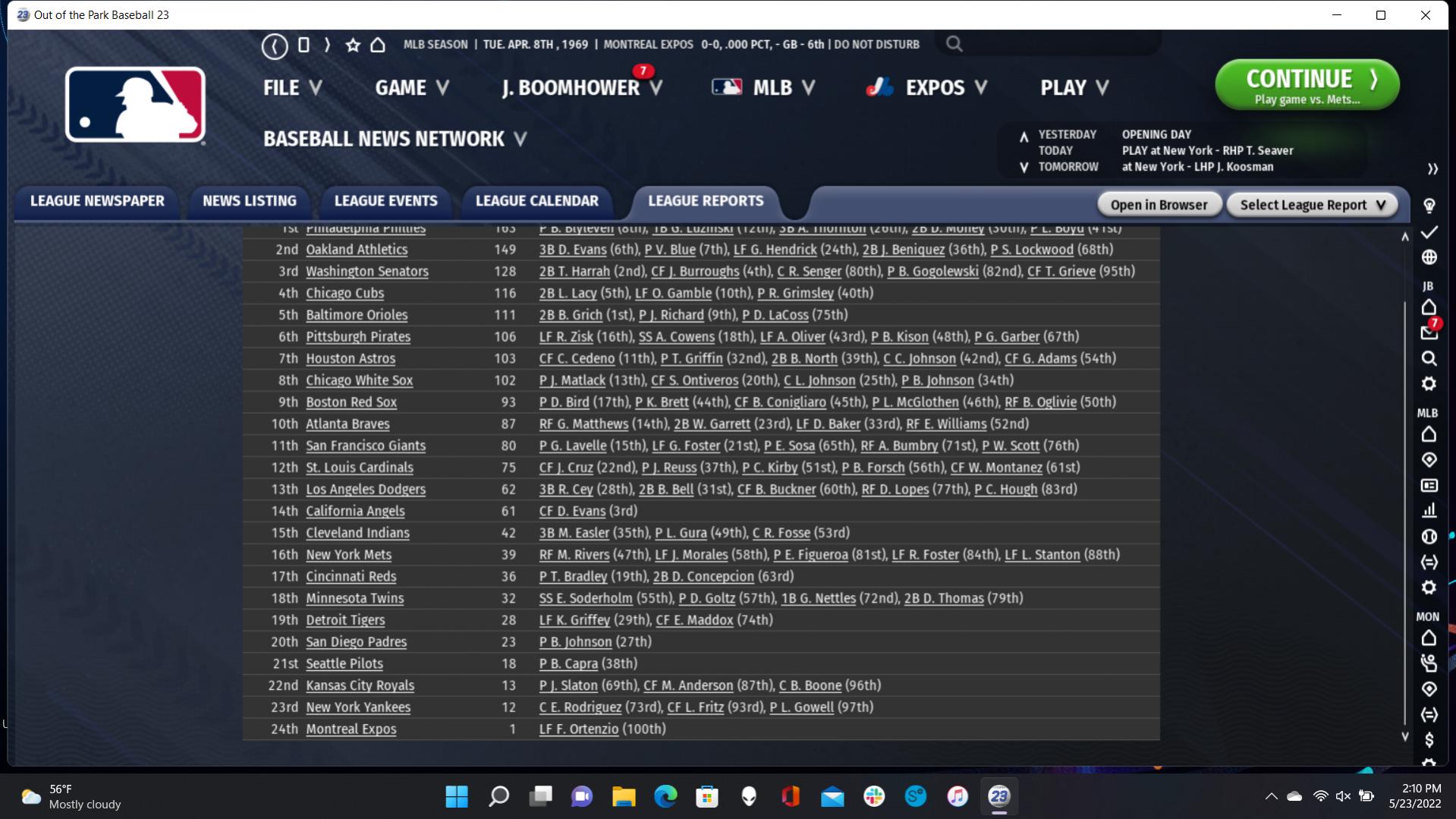Viewport: 1456px width, 819px height.
Task: Click the back navigation arrow icon
Action: 275,46
